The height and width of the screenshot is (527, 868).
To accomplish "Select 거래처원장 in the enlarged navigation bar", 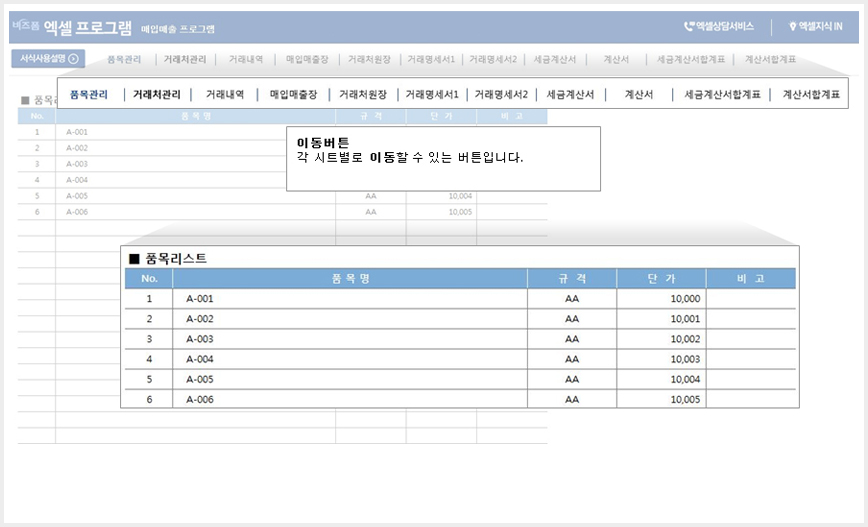I will (x=363, y=95).
